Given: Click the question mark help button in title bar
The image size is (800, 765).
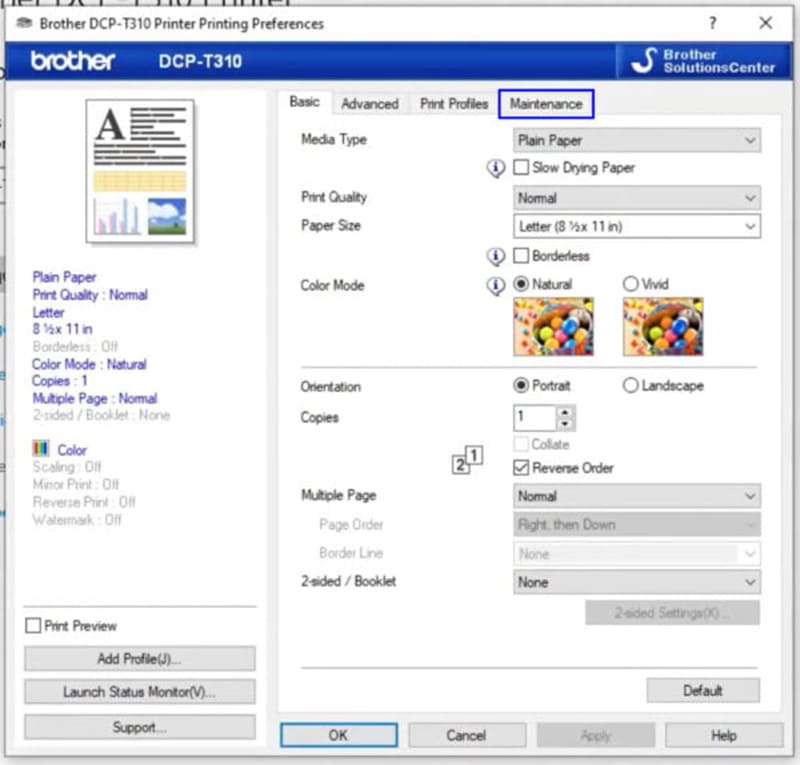Looking at the screenshot, I should coord(713,23).
